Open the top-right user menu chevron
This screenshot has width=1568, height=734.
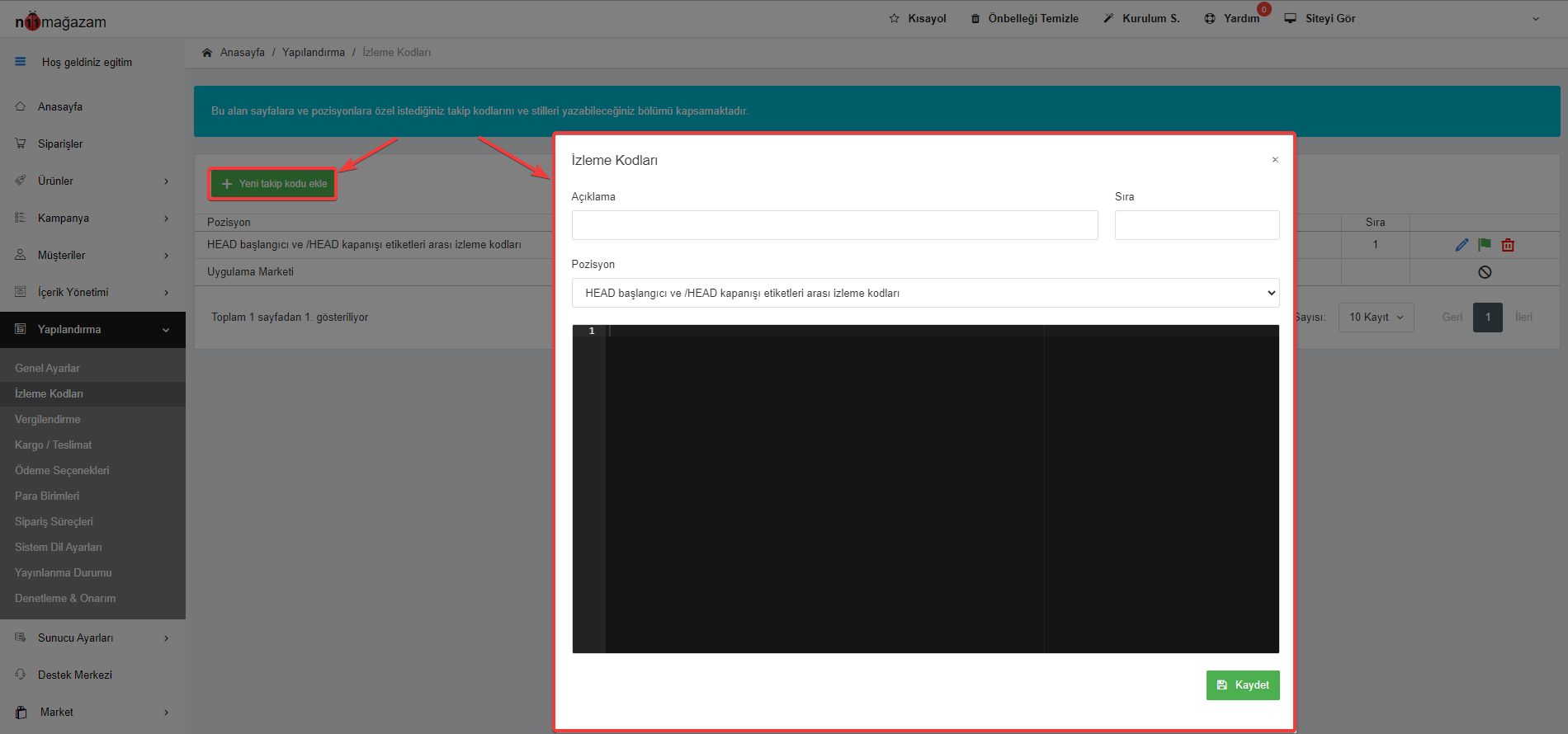(1536, 19)
